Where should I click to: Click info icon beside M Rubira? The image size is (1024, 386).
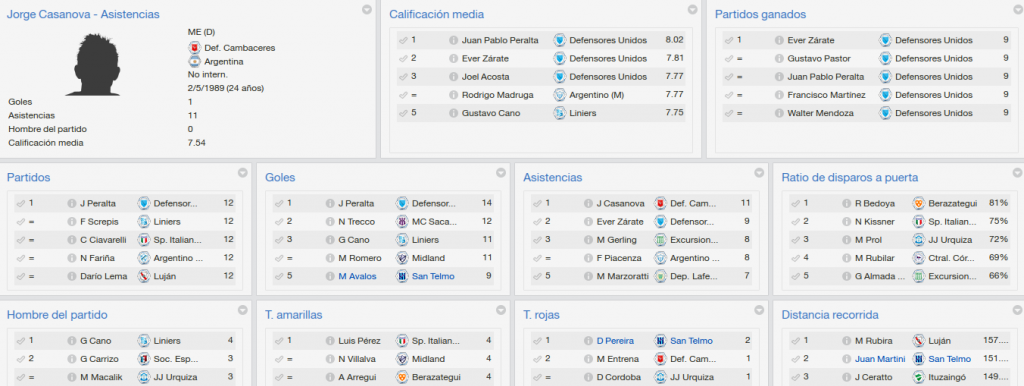[x=846, y=340]
